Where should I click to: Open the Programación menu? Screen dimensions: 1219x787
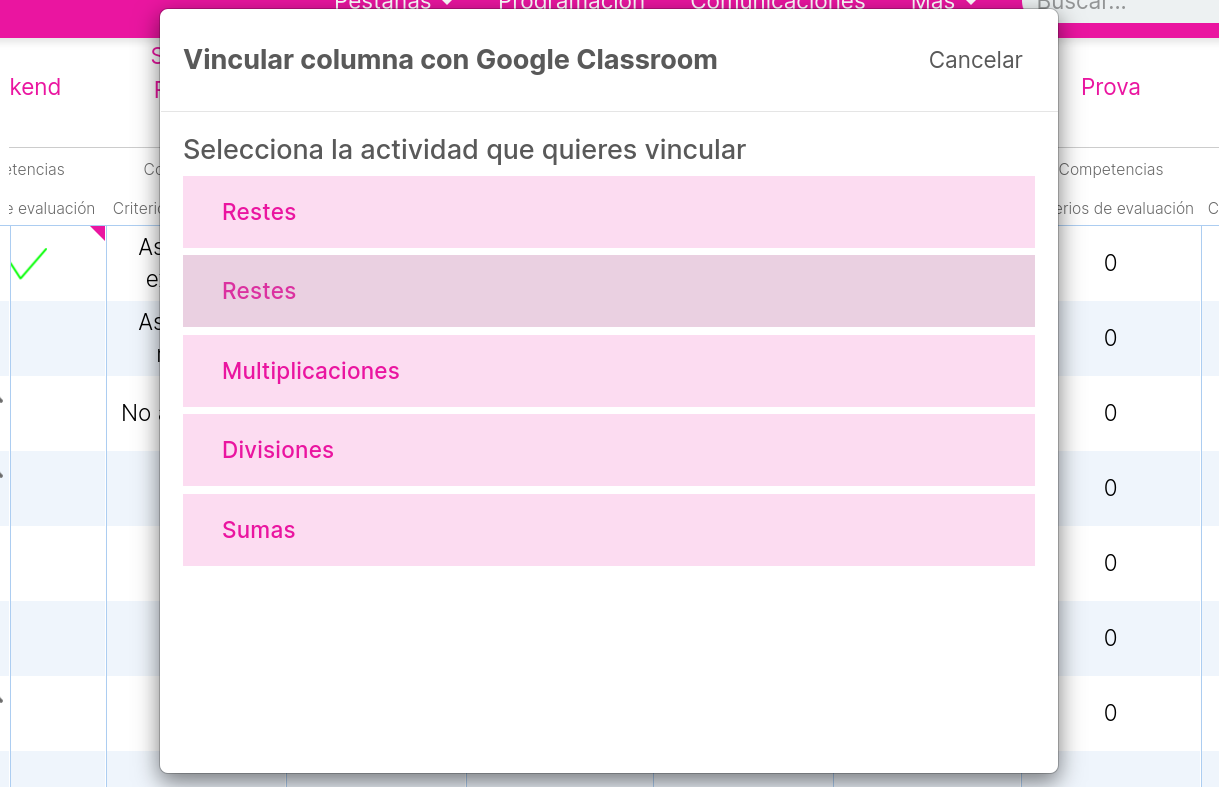tap(572, 5)
